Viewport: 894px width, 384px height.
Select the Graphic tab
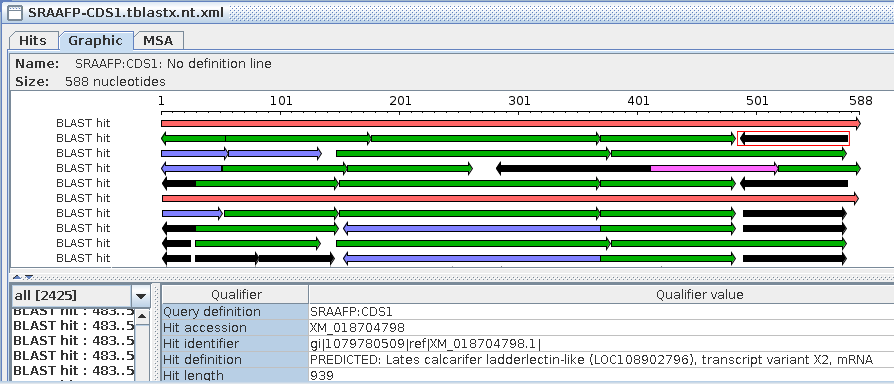pyautogui.click(x=96, y=40)
